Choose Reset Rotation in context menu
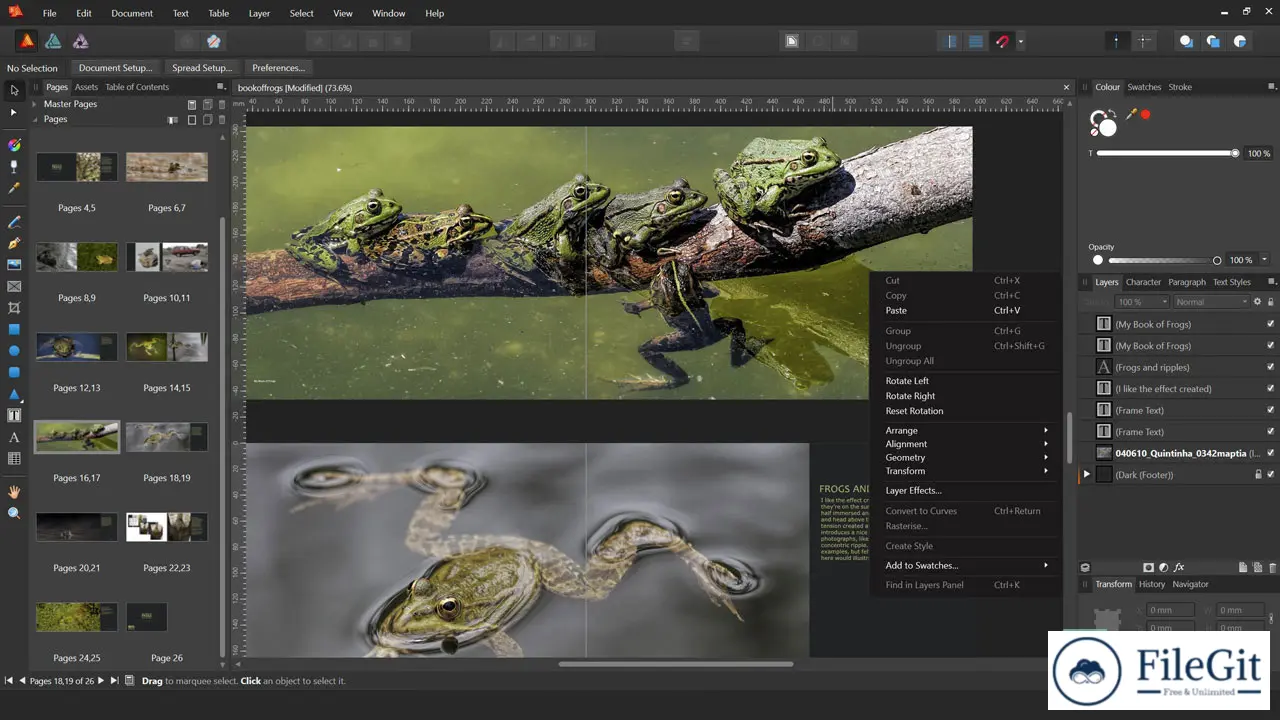The height and width of the screenshot is (720, 1280). tap(966, 411)
